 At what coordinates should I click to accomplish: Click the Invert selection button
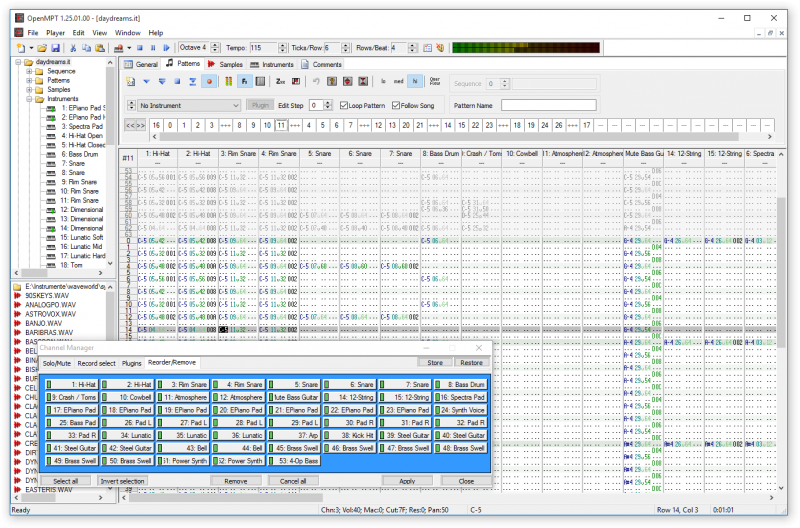pos(121,481)
